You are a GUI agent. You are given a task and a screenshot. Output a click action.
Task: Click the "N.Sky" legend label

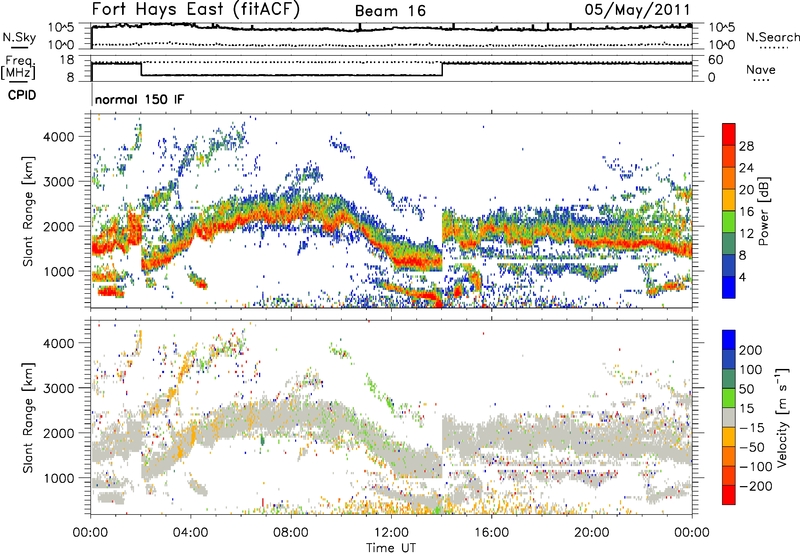(19, 37)
